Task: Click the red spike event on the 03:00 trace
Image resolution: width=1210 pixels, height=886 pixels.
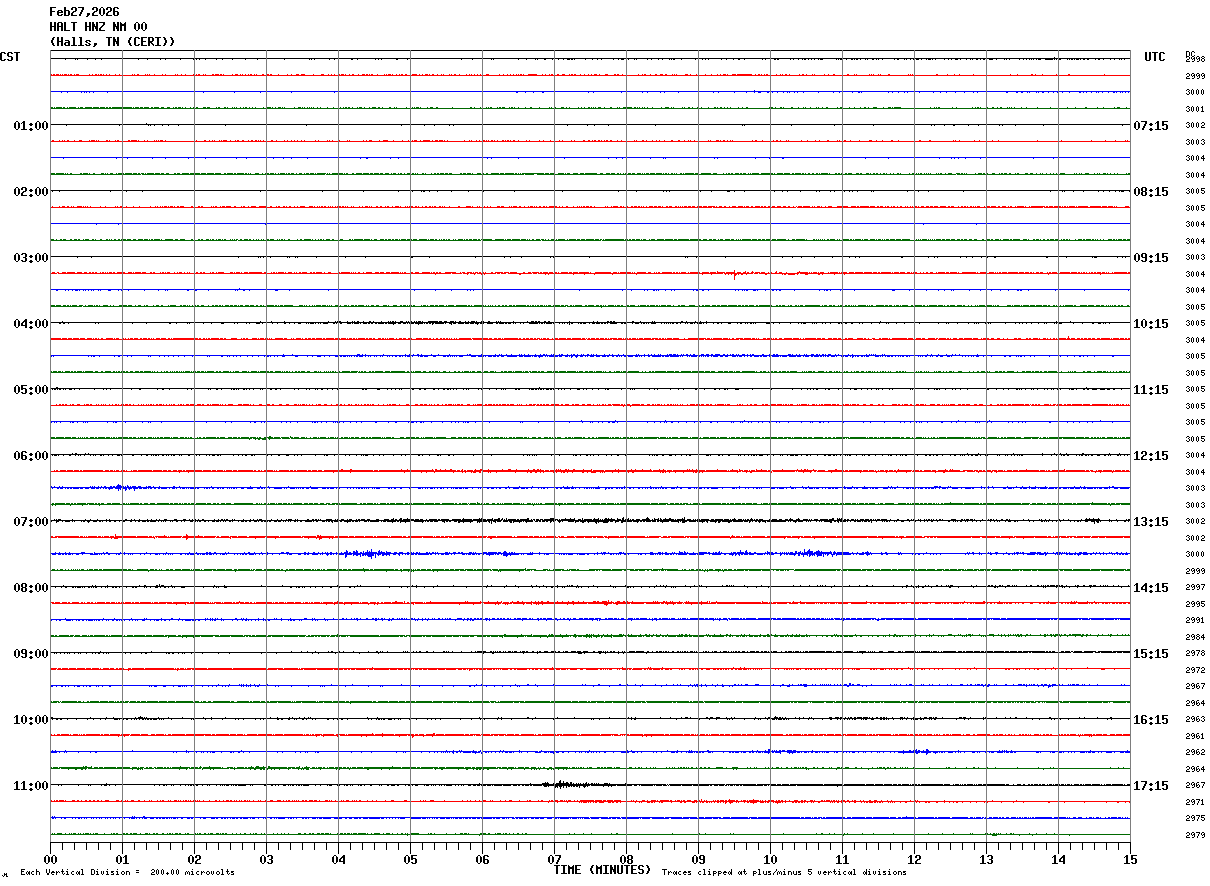Action: pyautogui.click(x=735, y=273)
